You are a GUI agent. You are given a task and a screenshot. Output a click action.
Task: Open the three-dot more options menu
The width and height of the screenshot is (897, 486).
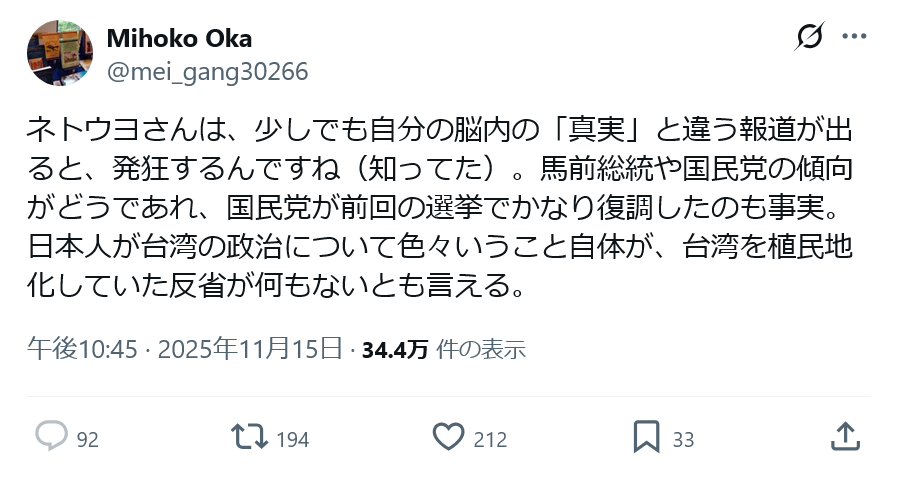coord(854,38)
